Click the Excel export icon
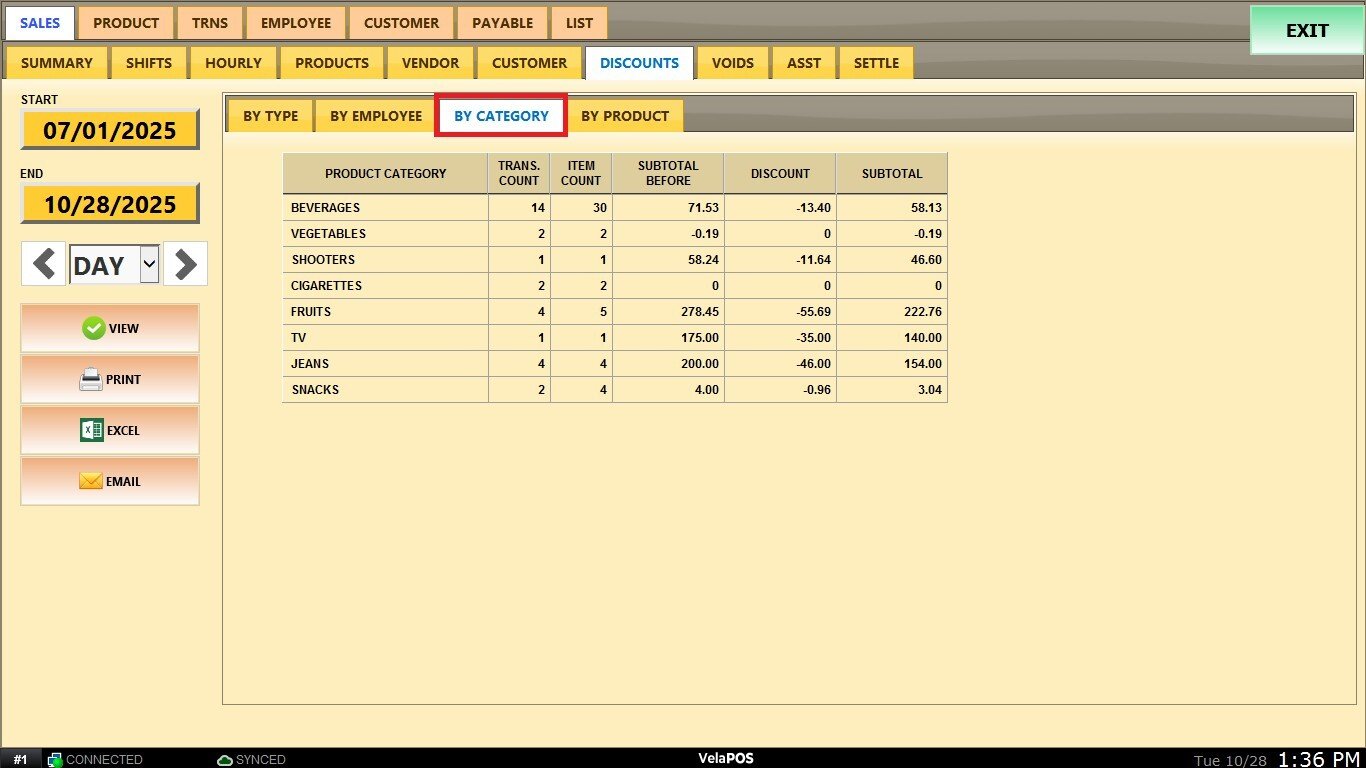 click(x=92, y=431)
